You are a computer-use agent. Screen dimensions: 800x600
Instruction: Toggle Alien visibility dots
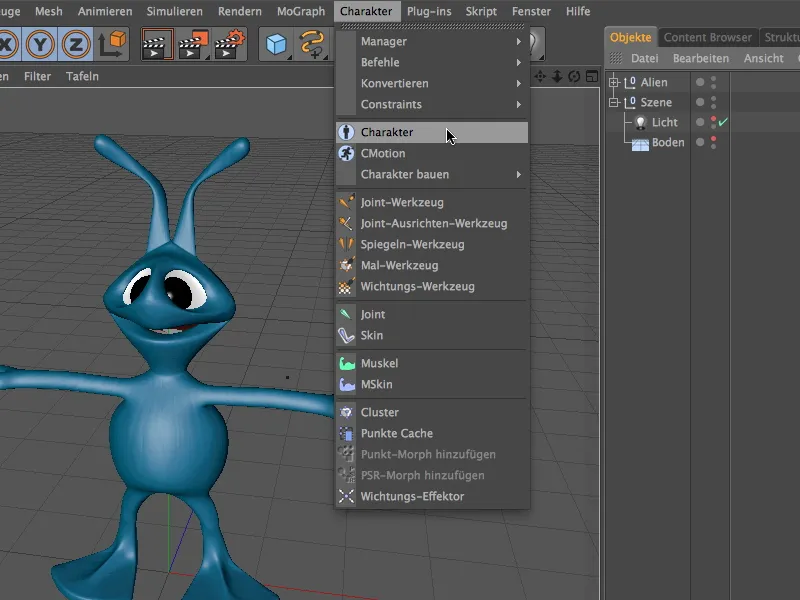pyautogui.click(x=714, y=82)
